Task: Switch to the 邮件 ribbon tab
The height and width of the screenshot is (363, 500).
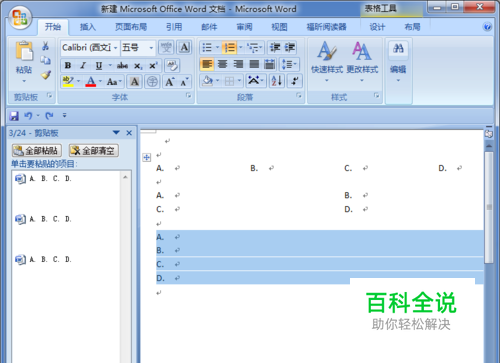Action: click(209, 27)
